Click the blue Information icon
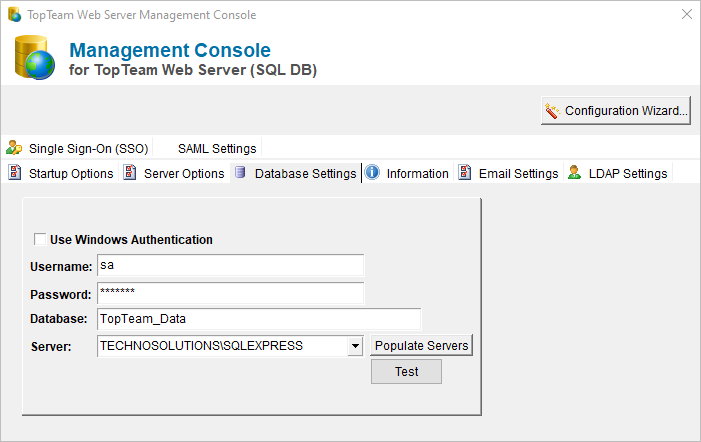This screenshot has height=442, width=701. [372, 172]
